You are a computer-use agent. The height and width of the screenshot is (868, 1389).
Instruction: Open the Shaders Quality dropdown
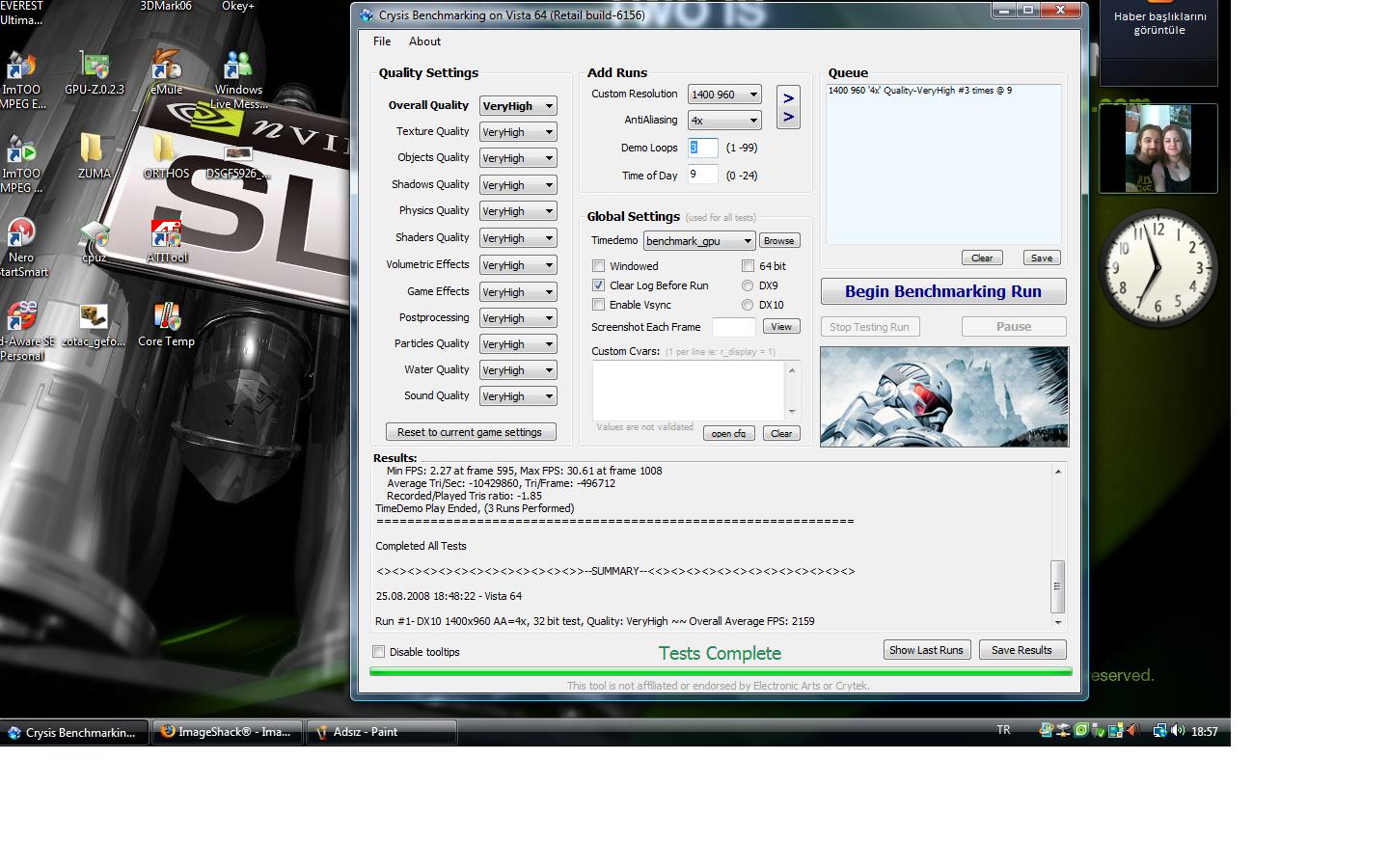[x=518, y=238]
